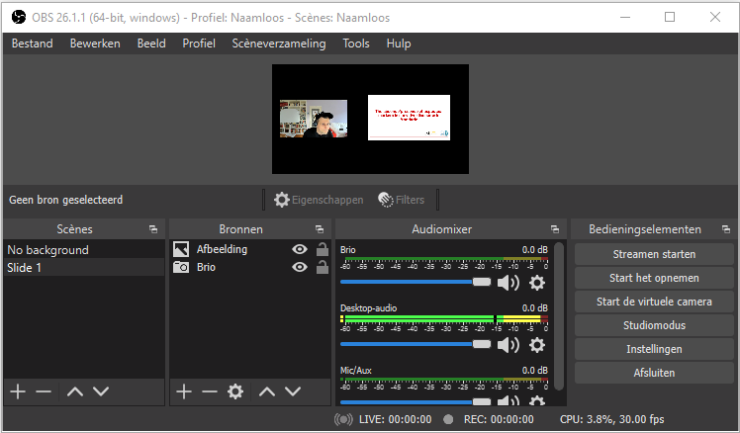This screenshot has width=740, height=433.
Task: Toggle lock on the Brio source
Action: point(322,267)
